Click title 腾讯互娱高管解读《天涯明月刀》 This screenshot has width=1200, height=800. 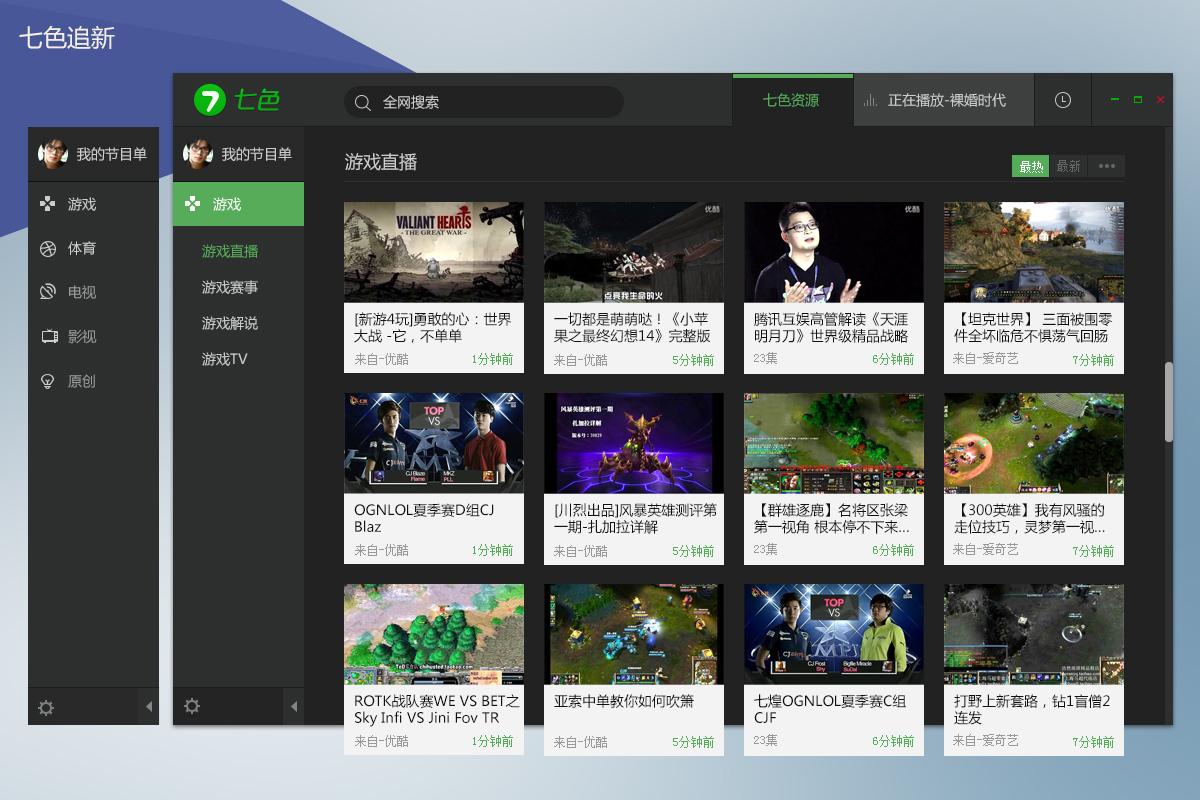pyautogui.click(x=831, y=327)
